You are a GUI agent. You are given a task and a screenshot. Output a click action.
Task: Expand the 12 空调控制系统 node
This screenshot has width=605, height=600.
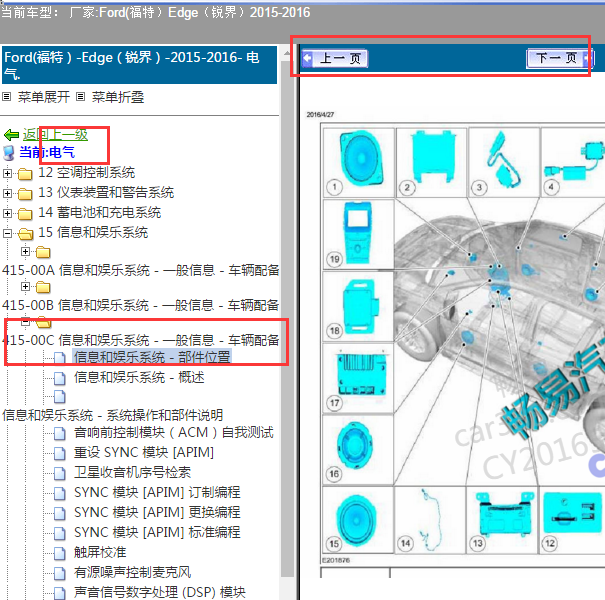pyautogui.click(x=7, y=173)
